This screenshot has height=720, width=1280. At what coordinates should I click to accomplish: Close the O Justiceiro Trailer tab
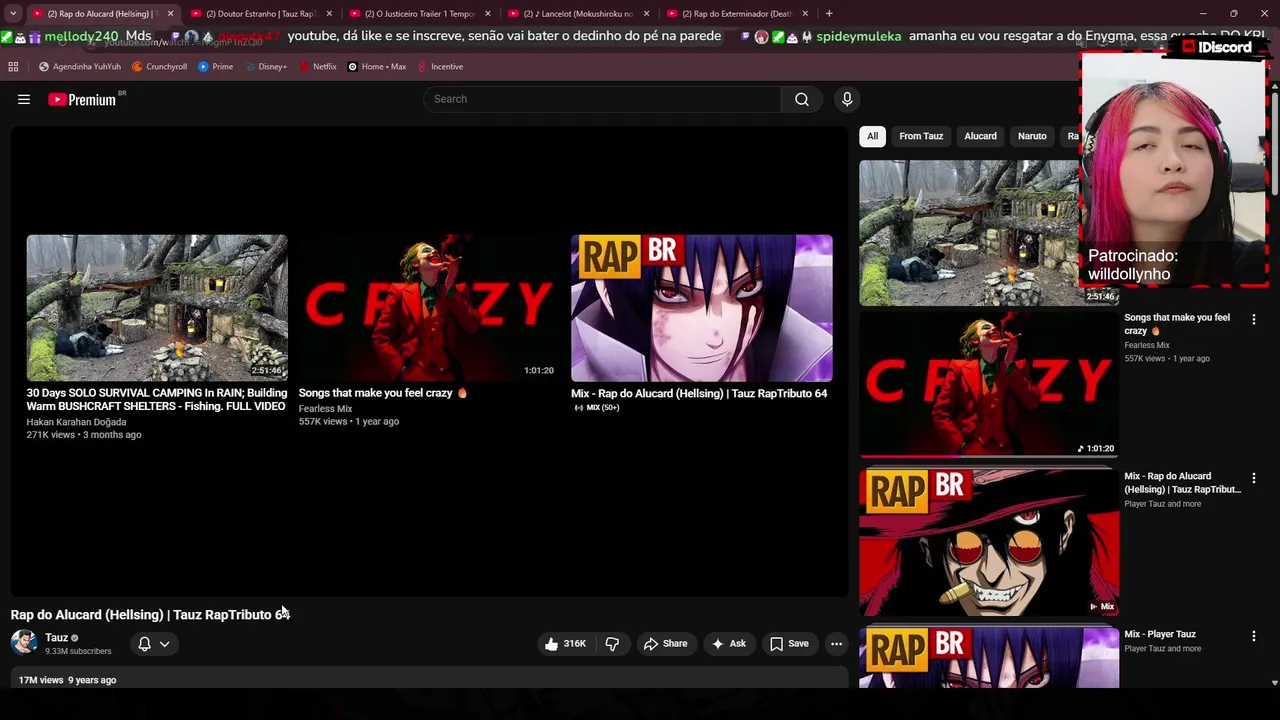[x=487, y=14]
